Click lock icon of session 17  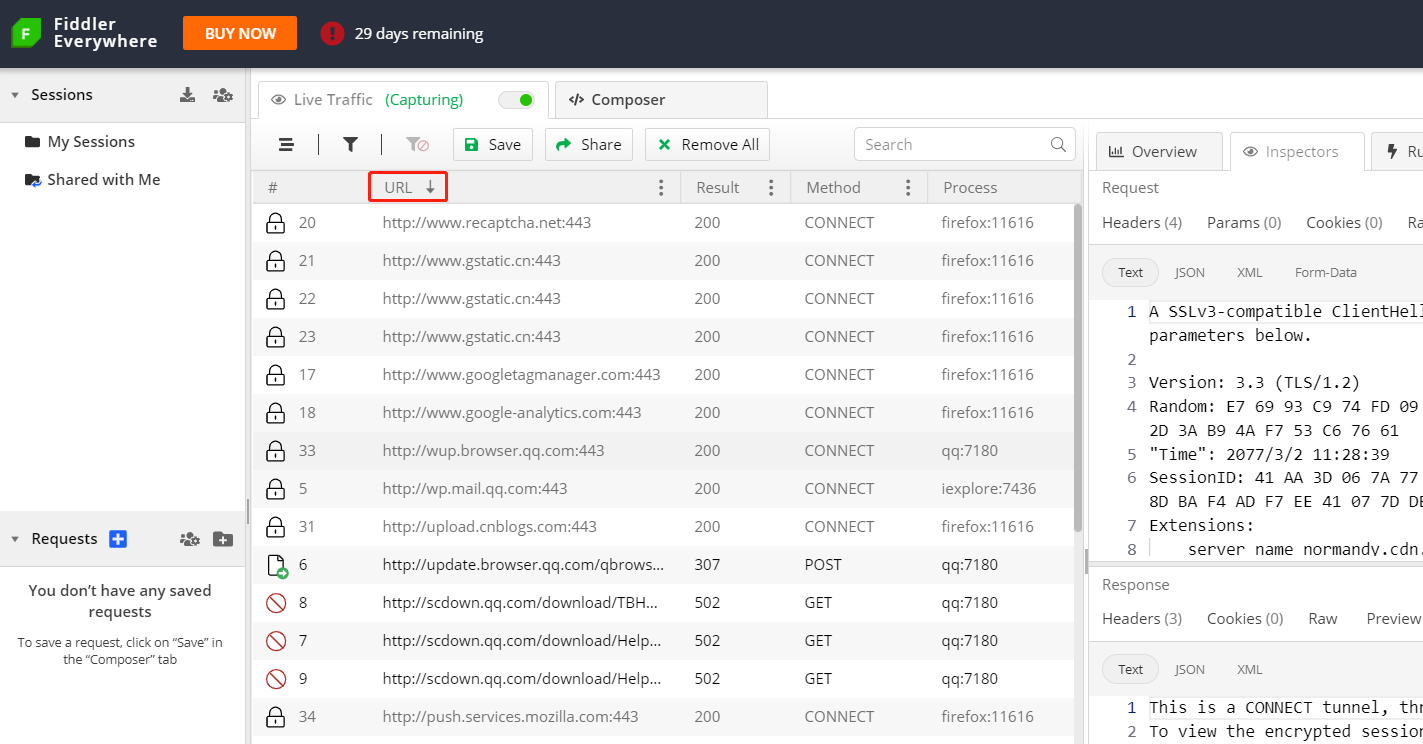tap(275, 375)
